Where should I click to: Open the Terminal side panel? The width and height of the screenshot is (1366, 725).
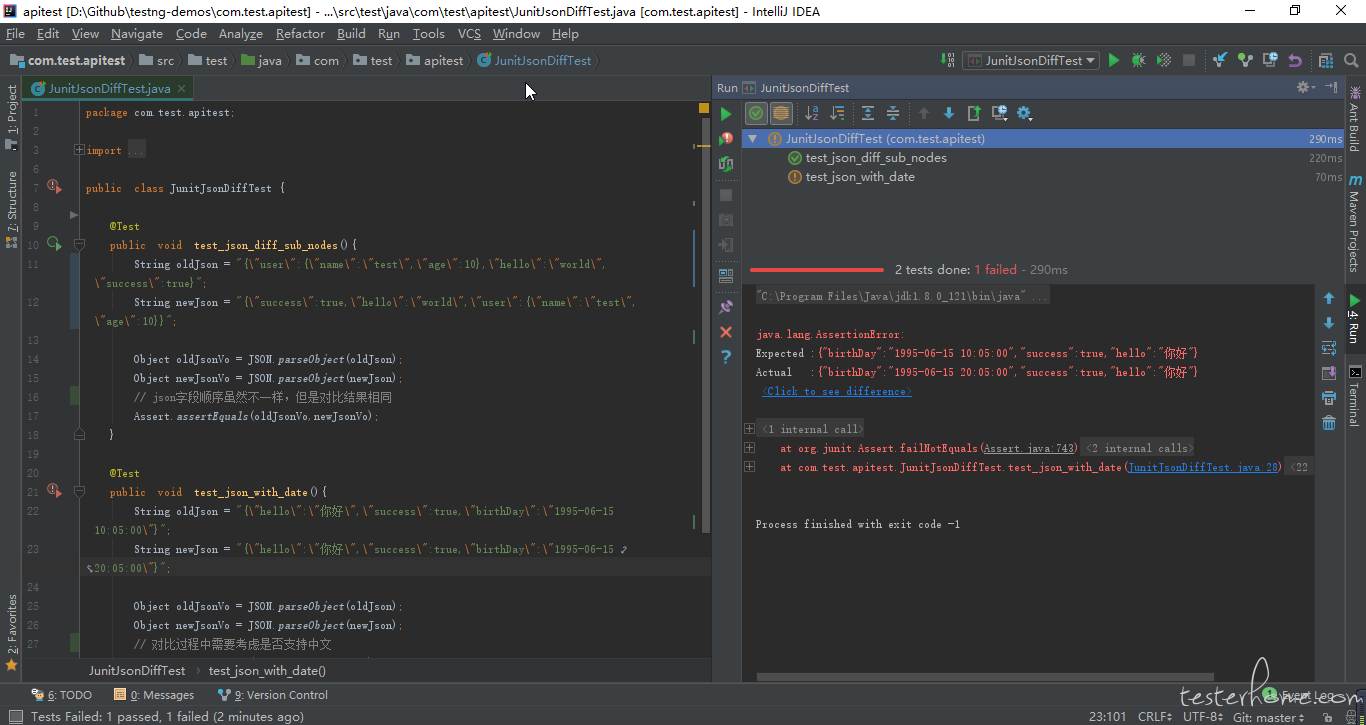pyautogui.click(x=1355, y=398)
